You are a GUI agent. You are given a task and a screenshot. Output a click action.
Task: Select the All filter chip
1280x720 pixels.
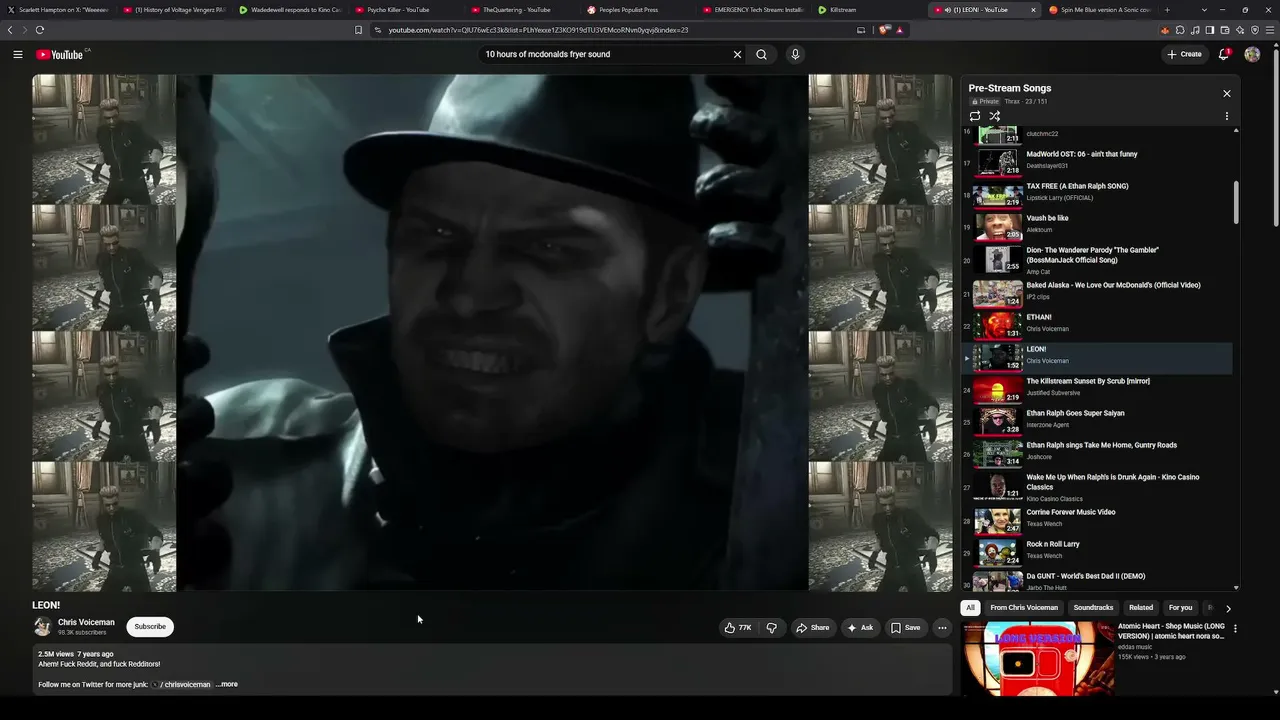tap(970, 608)
